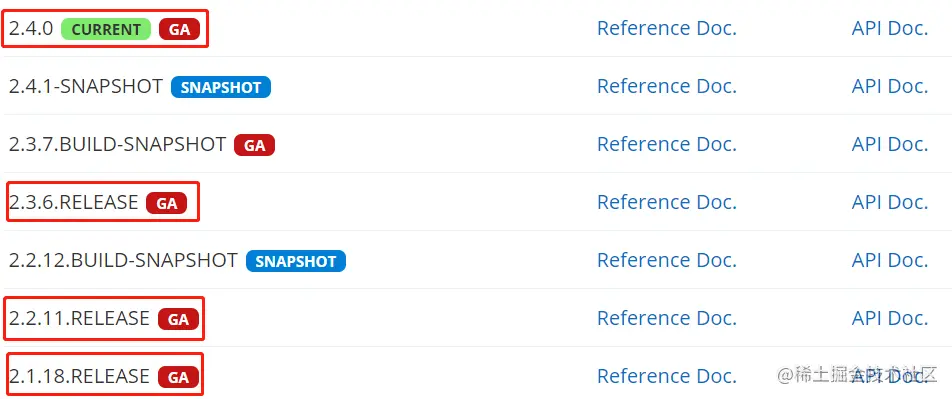Open Reference Doc. for 2.4.1-SNAPSHOT

(x=667, y=86)
